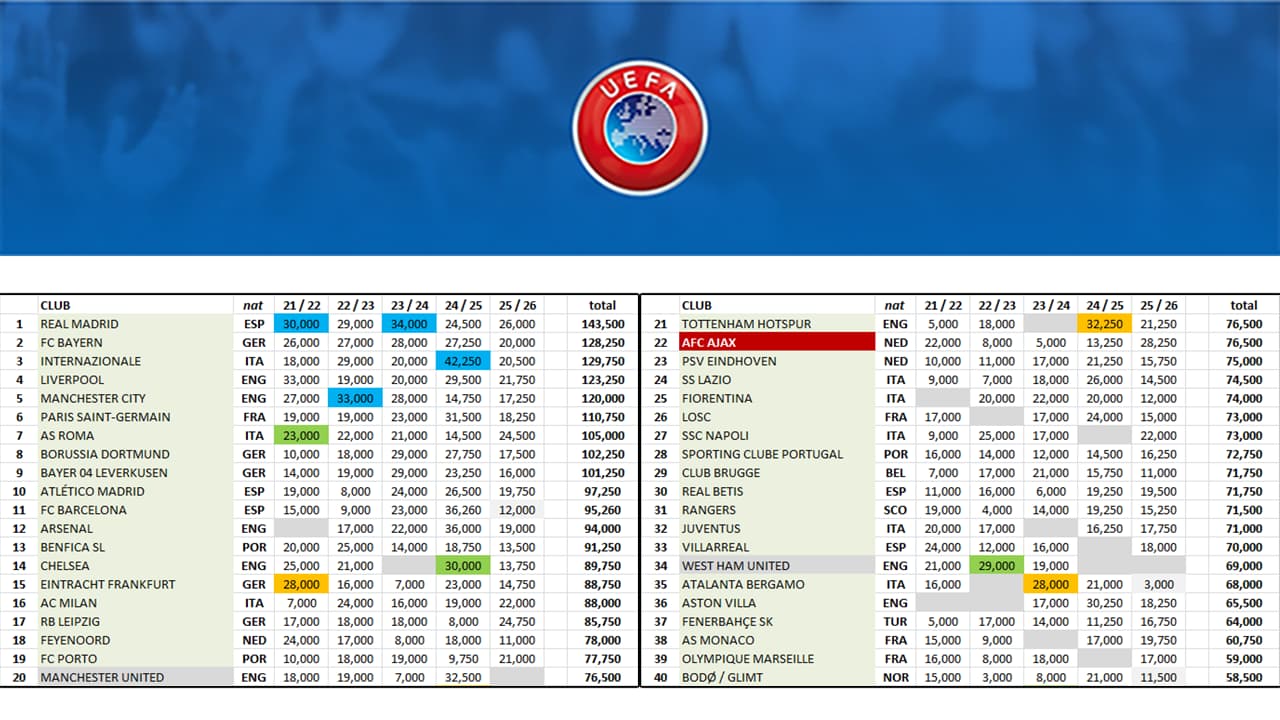The image size is (1280, 720).
Task: Select Tottenham's orange 32,250 cell
Action: [1105, 324]
